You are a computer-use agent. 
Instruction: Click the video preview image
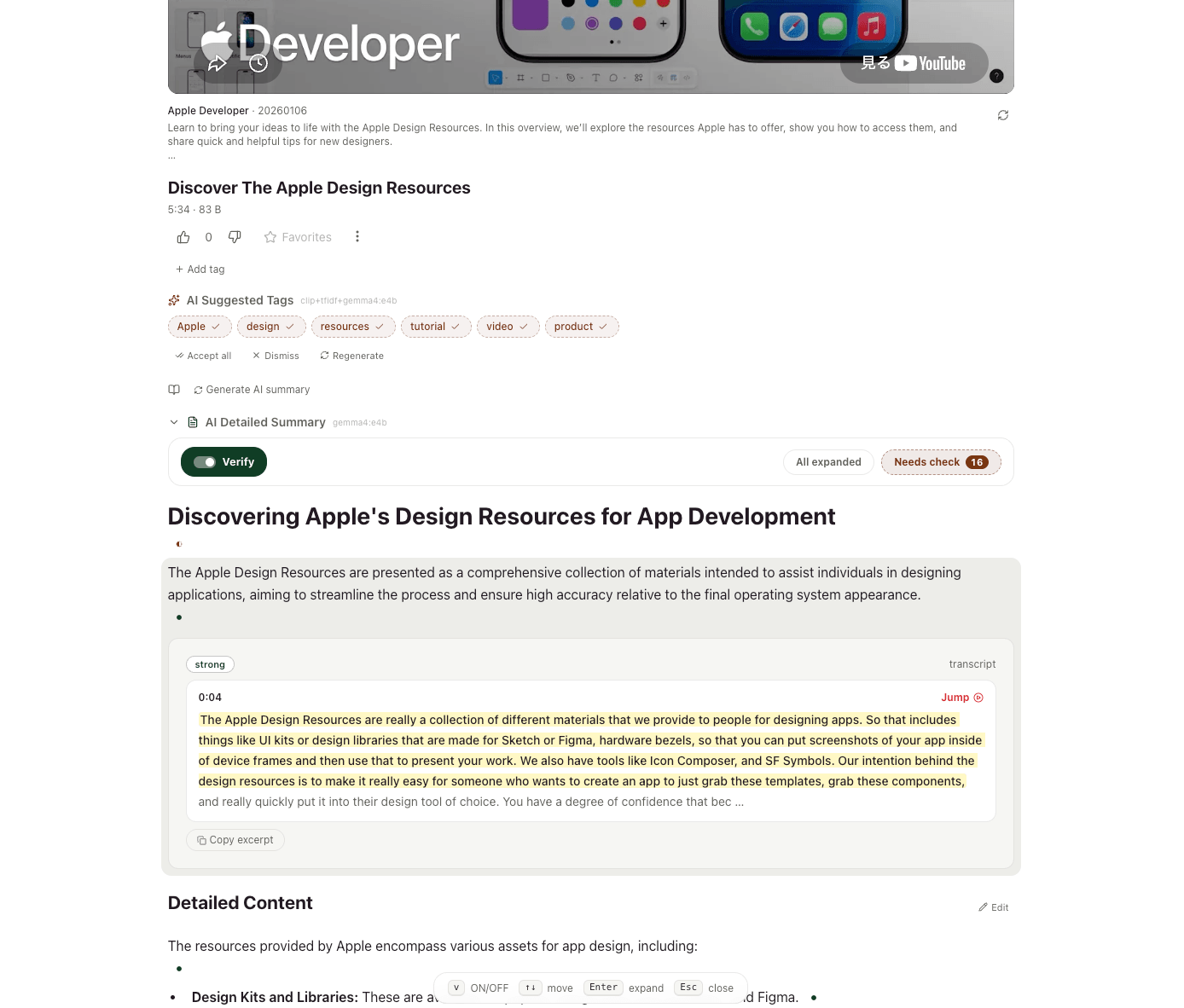591,46
